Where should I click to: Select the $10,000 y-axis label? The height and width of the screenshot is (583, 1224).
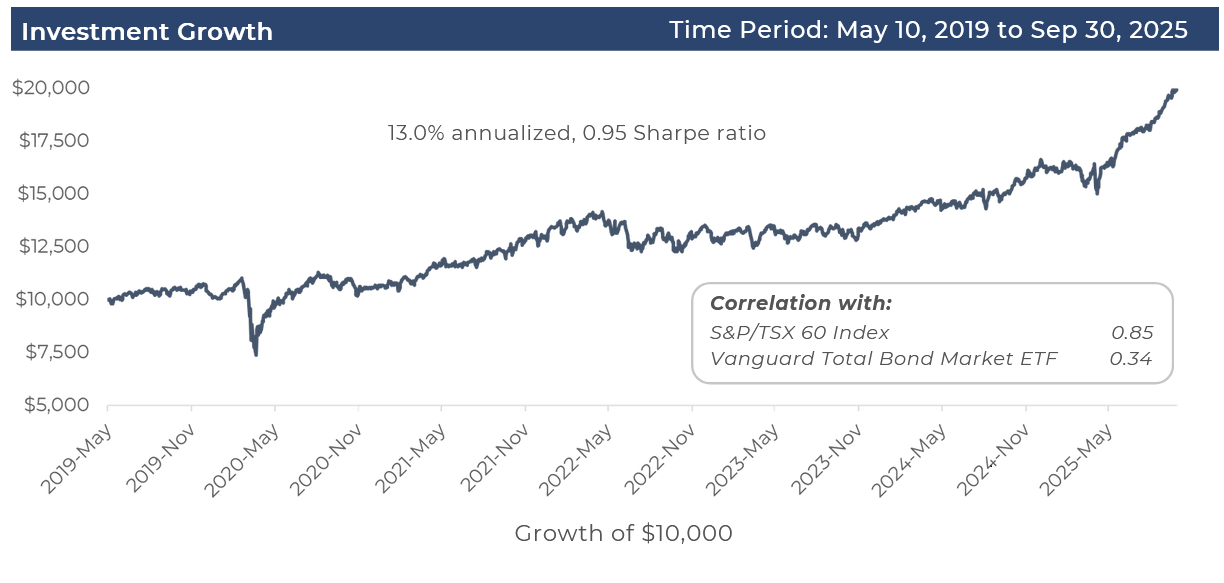click(x=51, y=299)
